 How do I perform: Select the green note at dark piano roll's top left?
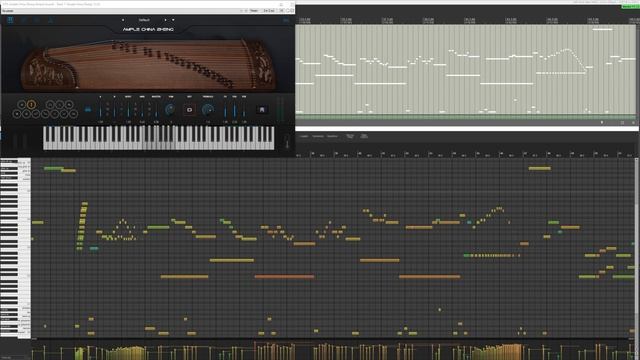53,168
